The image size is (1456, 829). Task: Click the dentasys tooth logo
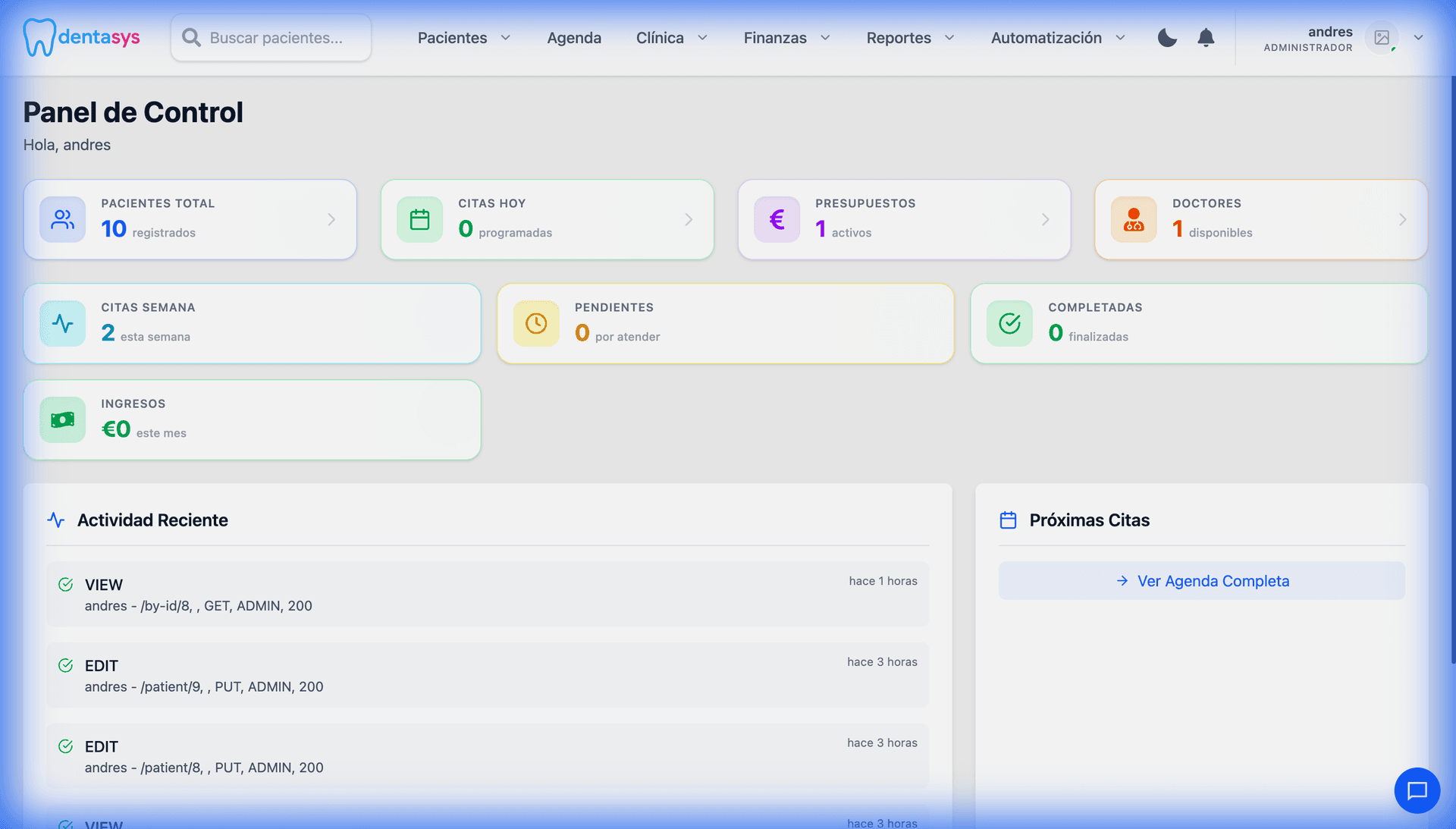39,37
